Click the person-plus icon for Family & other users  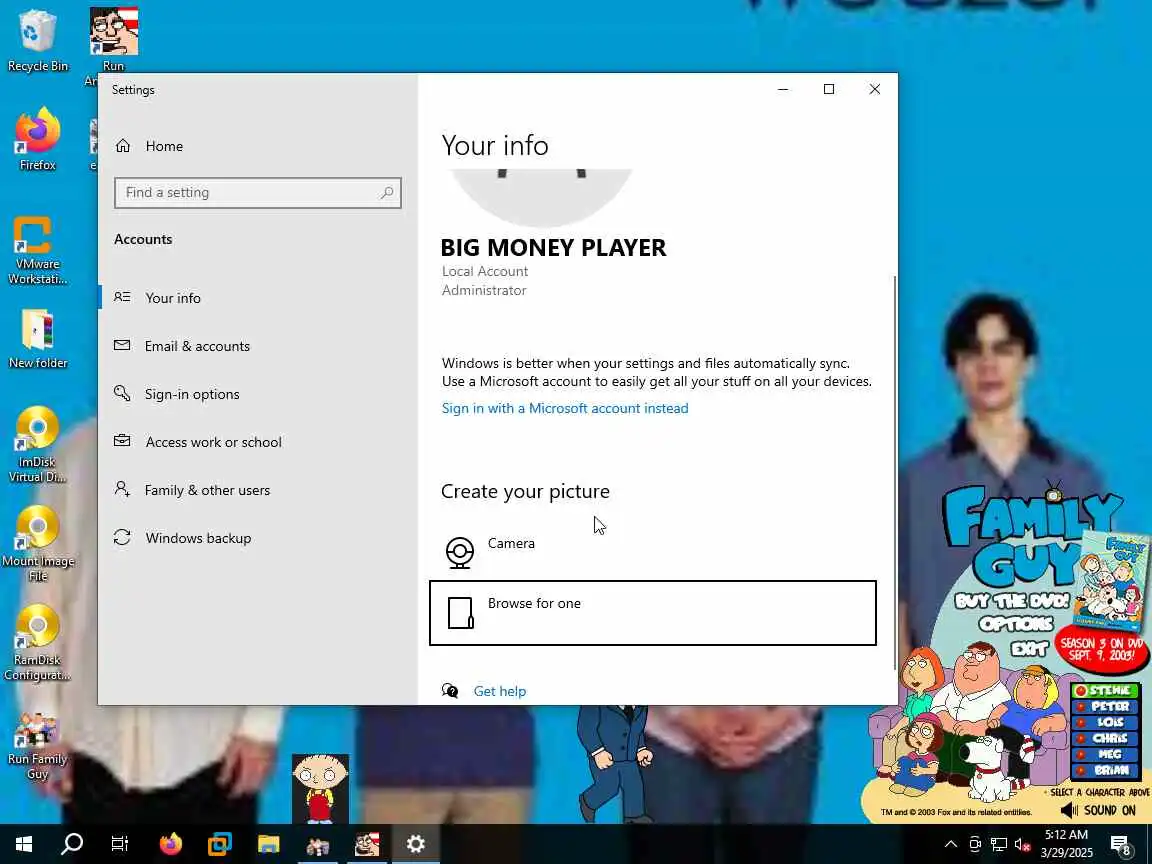coord(122,489)
